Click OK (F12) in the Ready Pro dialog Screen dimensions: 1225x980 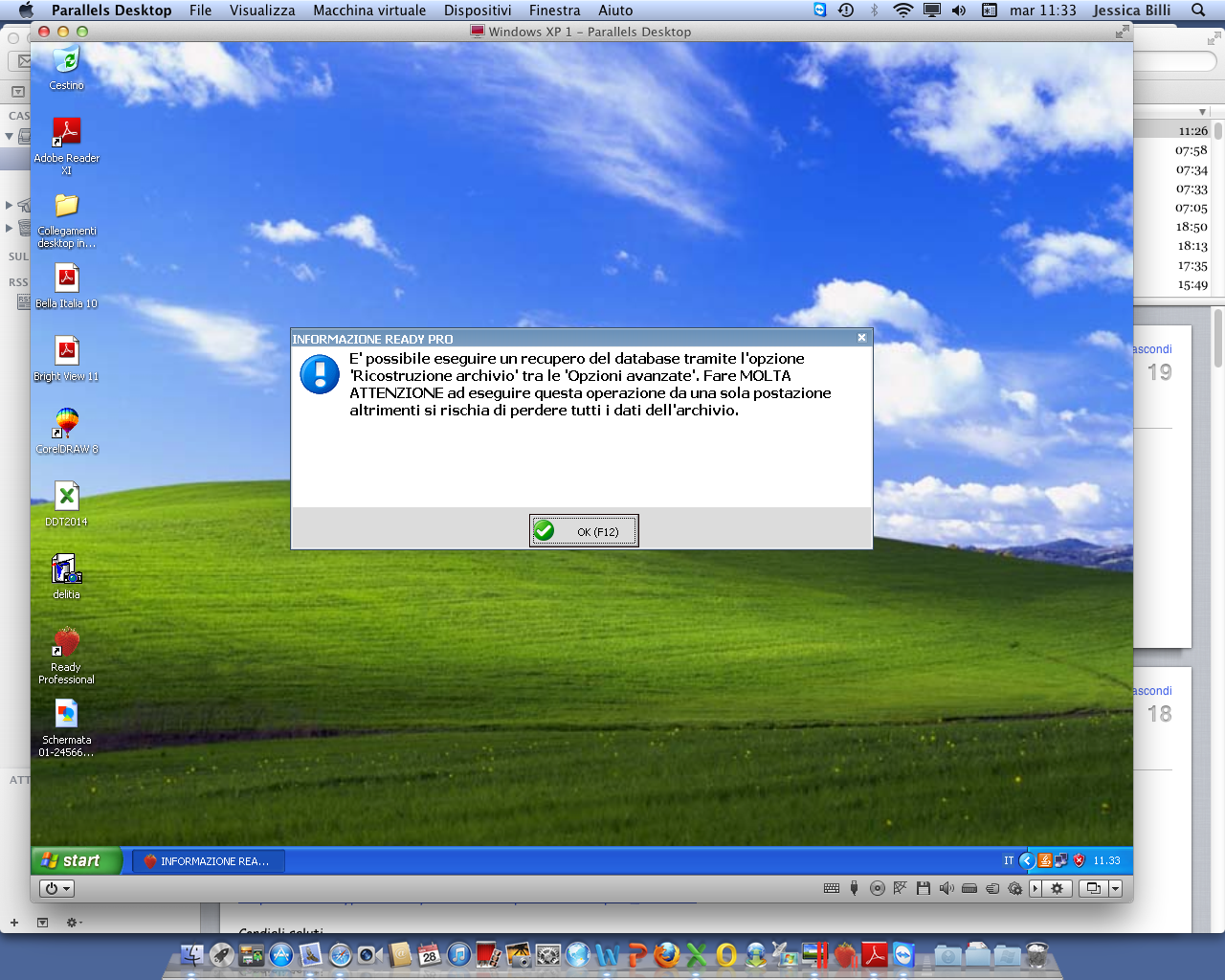[584, 530]
